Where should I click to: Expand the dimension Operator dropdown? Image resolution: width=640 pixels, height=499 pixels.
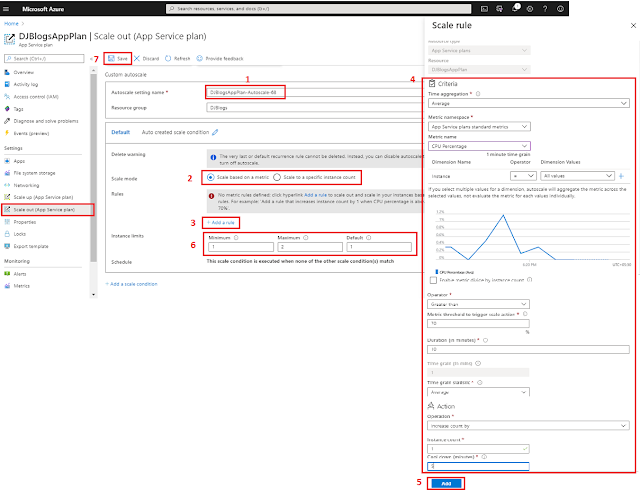pyautogui.click(x=523, y=176)
